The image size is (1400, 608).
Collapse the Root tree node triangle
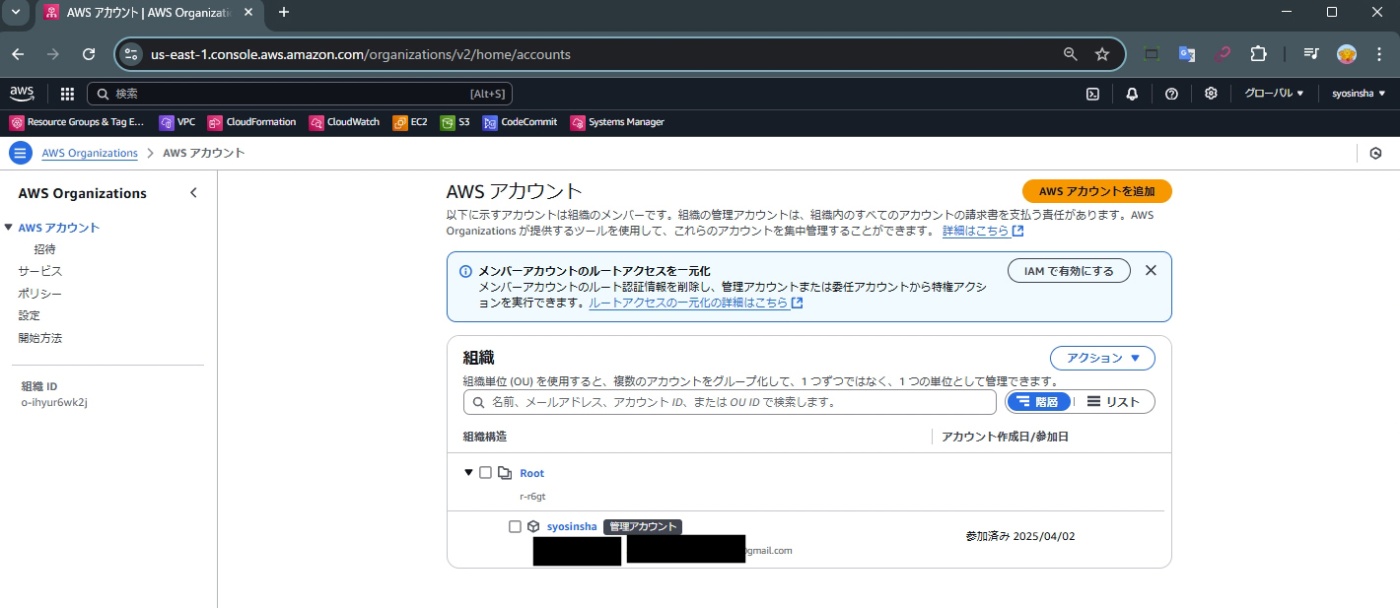pos(468,472)
